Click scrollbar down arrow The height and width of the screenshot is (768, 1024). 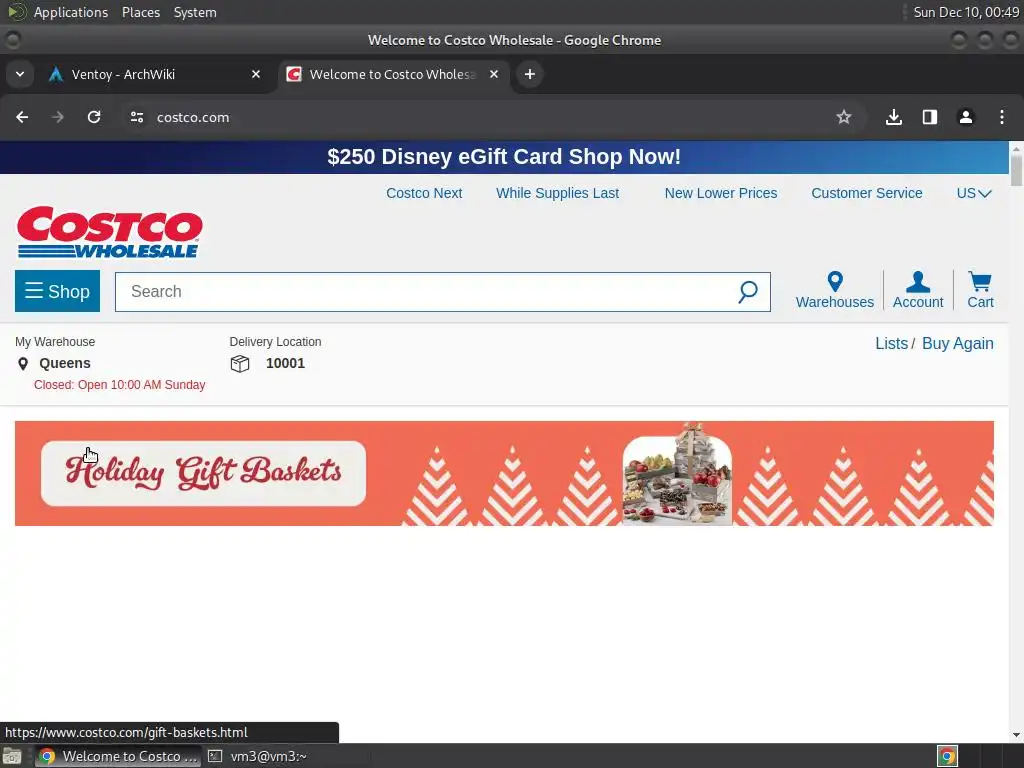click(1016, 735)
